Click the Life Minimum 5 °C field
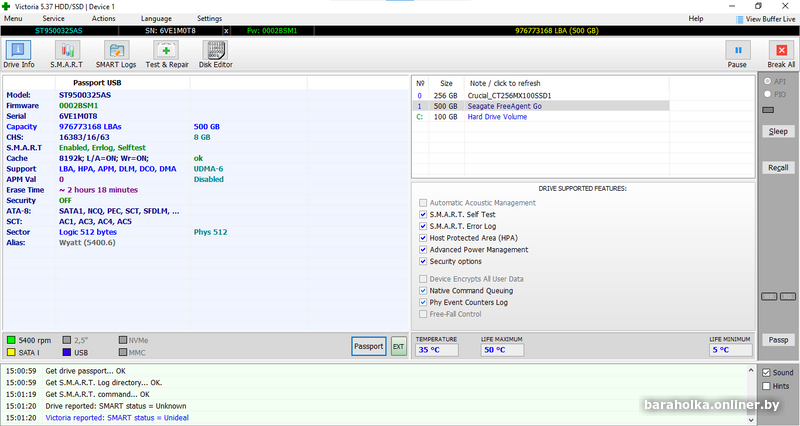800x426 pixels. pyautogui.click(x=731, y=350)
